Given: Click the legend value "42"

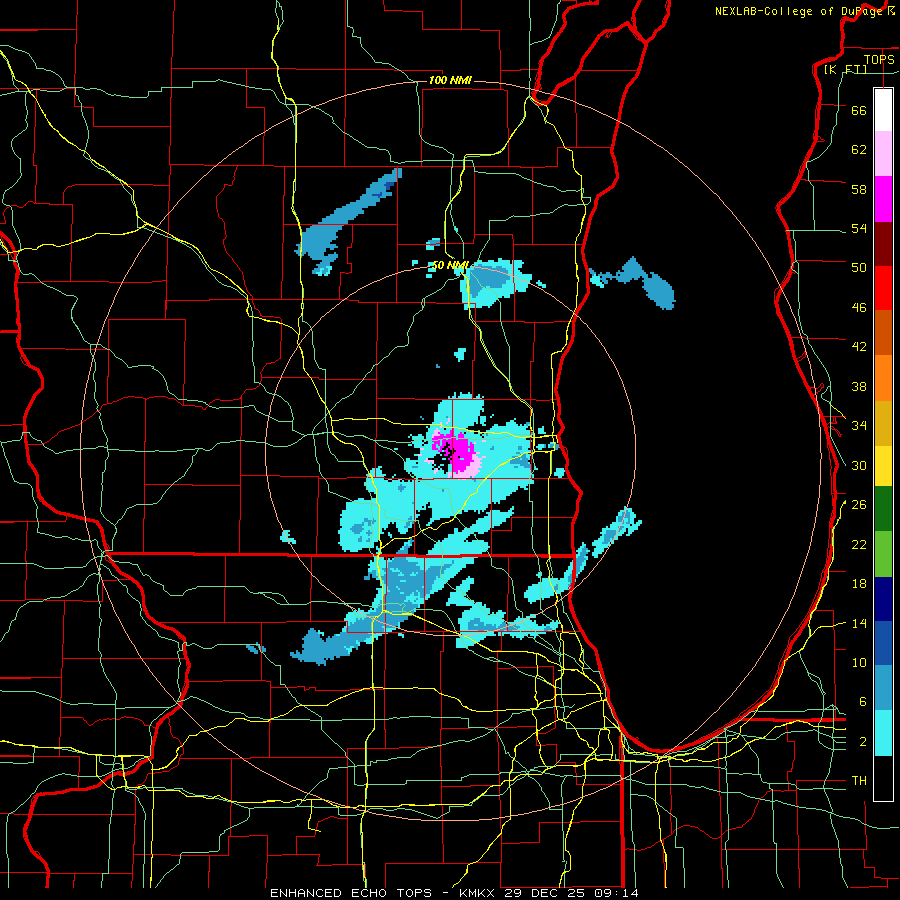Looking at the screenshot, I should [x=859, y=347].
